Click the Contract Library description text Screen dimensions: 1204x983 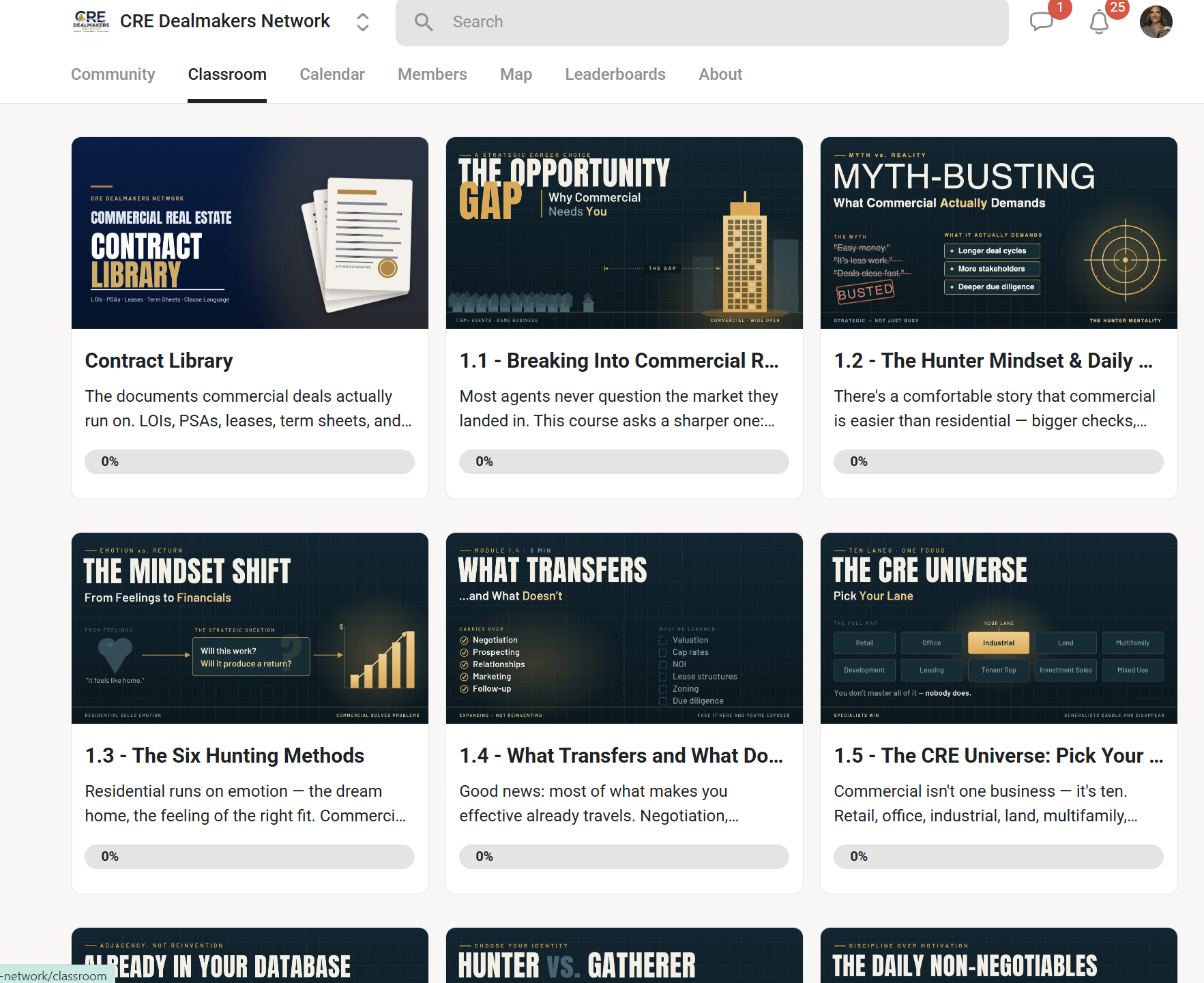pyautogui.click(x=248, y=409)
